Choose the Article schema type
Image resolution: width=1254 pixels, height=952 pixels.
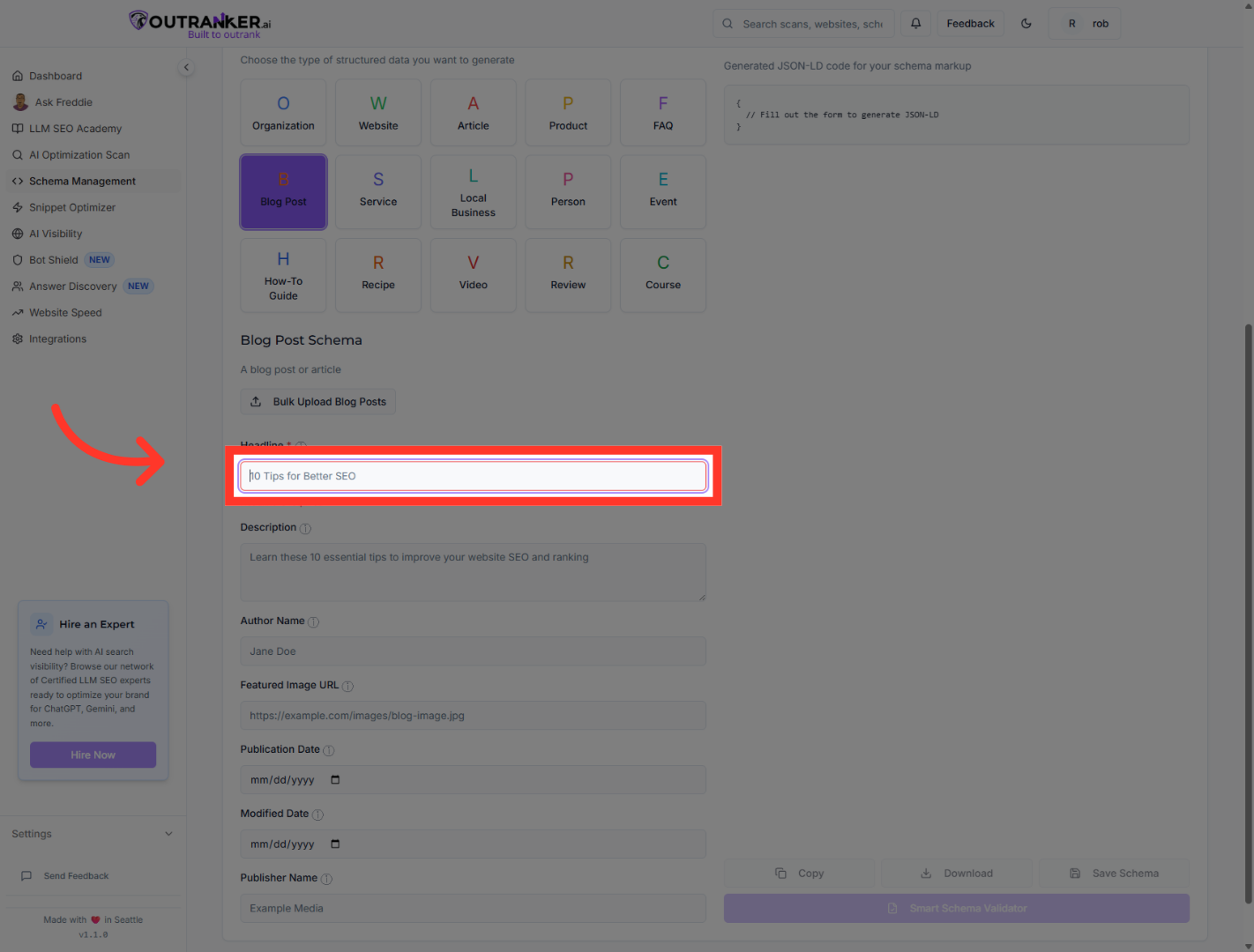click(474, 113)
